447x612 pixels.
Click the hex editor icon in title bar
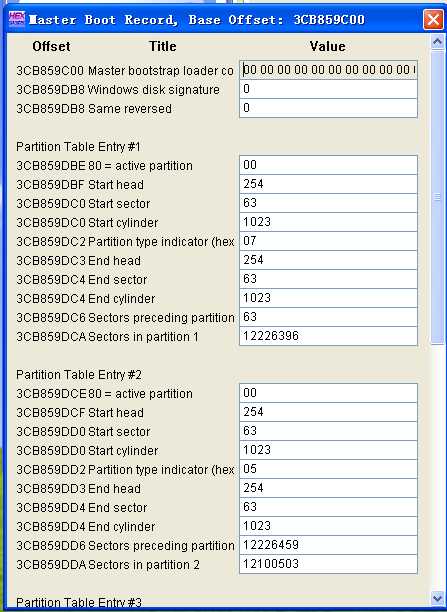click(x=17, y=19)
